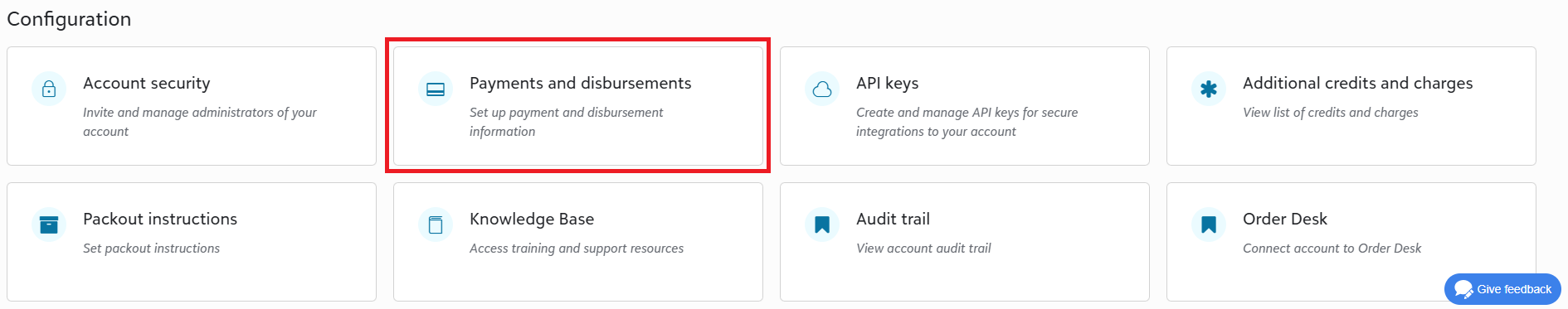Open the Audit trail title
The height and width of the screenshot is (309, 1568).
pos(893,219)
